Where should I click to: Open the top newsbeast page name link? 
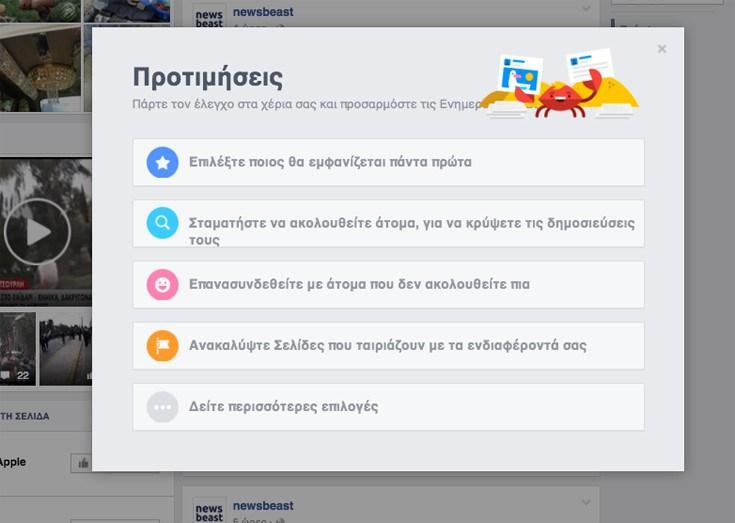pos(263,12)
